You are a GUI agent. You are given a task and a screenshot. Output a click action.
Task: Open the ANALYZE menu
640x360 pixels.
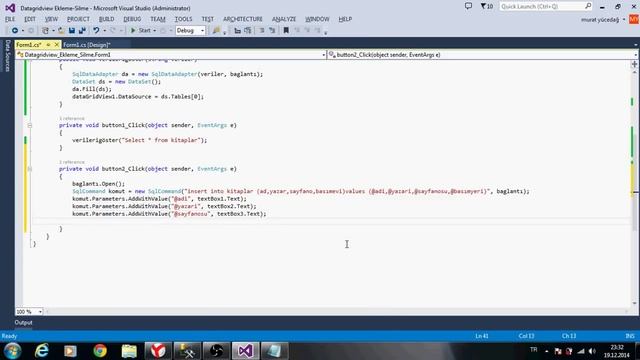[x=284, y=19]
